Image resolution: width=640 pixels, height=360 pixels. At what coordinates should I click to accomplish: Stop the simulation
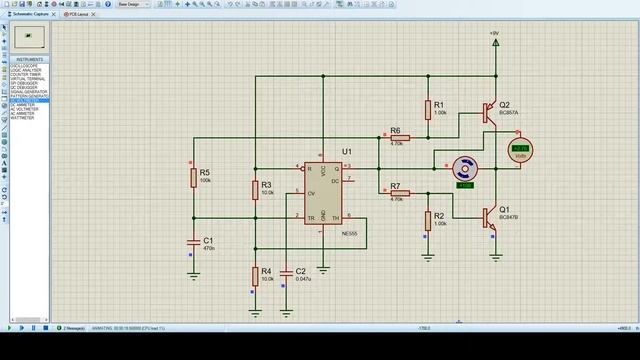tap(46, 328)
